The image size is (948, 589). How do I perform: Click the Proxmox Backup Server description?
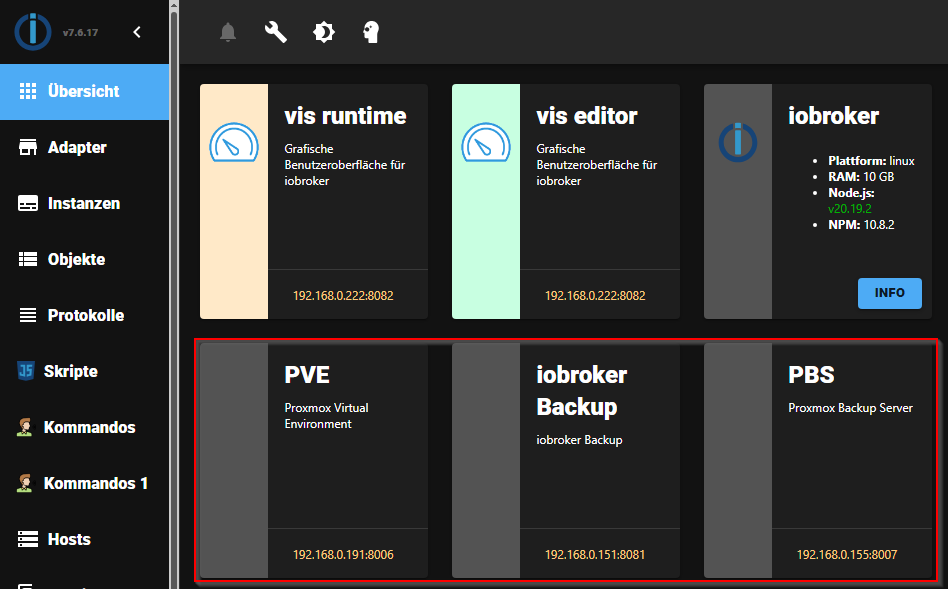coord(850,408)
